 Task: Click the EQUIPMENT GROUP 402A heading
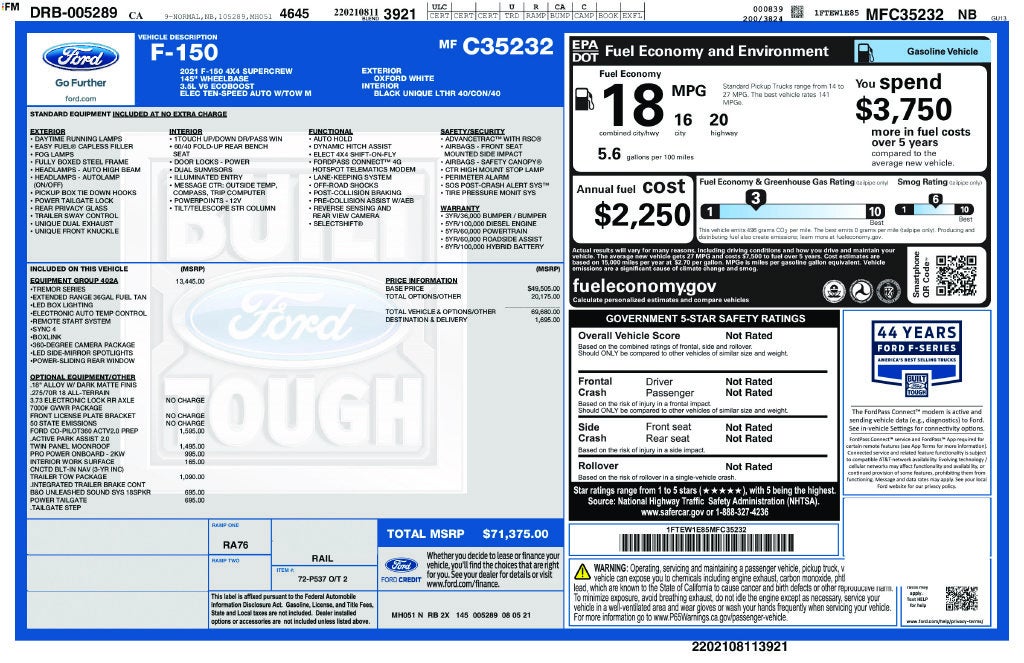coord(74,281)
